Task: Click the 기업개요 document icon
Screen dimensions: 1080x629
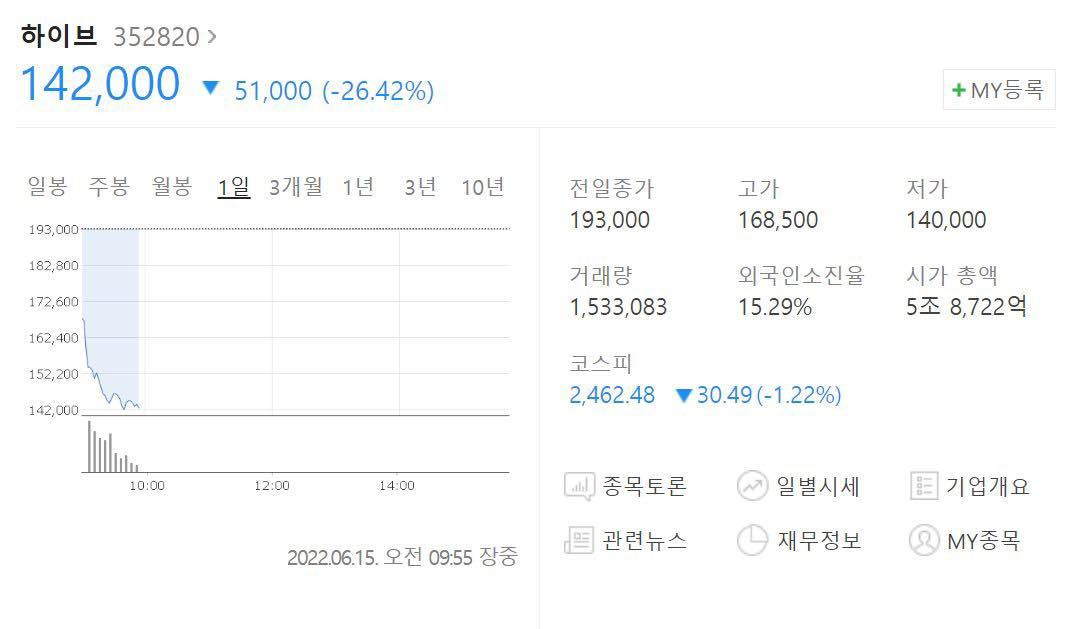Action: click(x=923, y=487)
